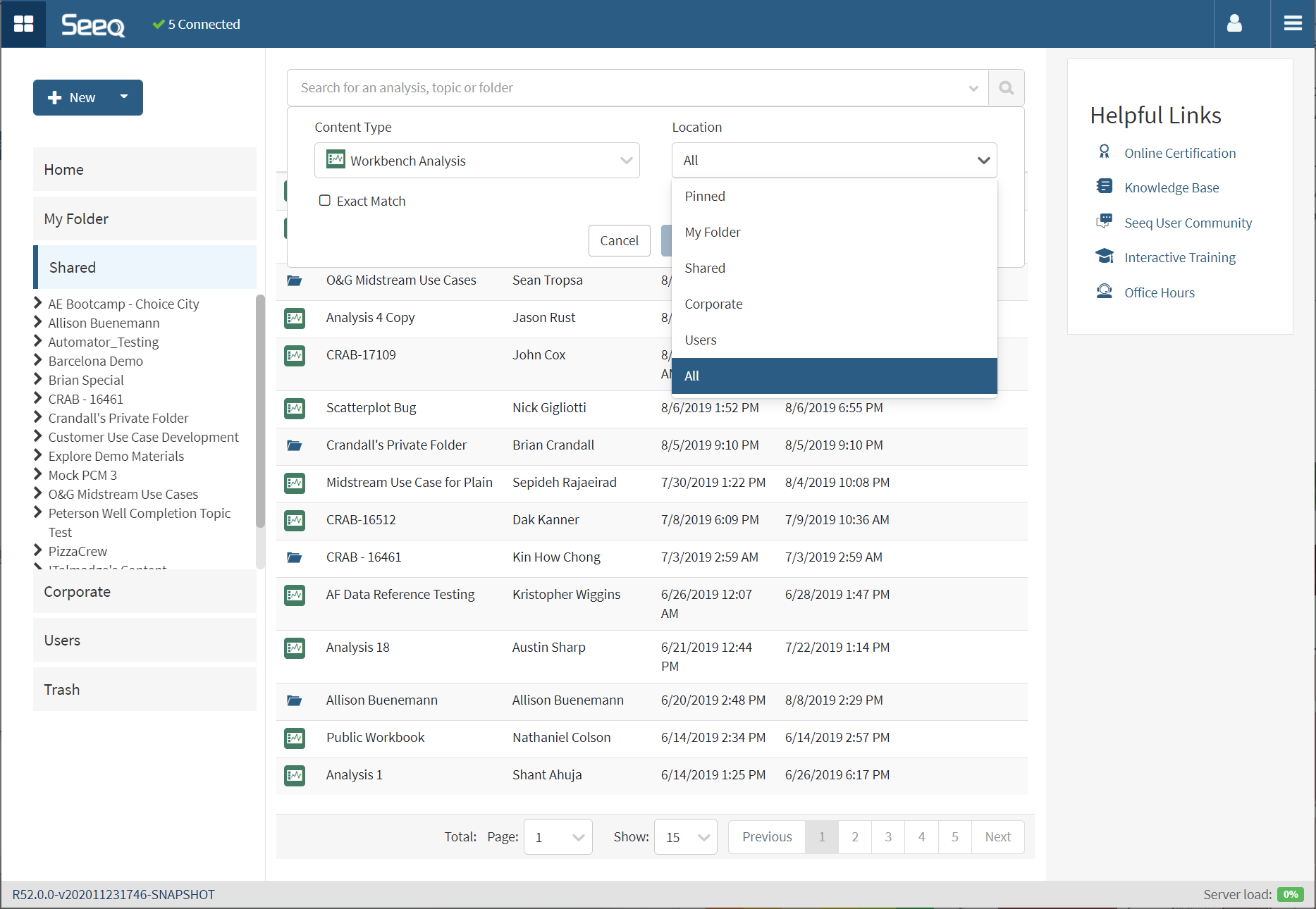Go to page 3 of results
The height and width of the screenshot is (909, 1316).
[887, 837]
